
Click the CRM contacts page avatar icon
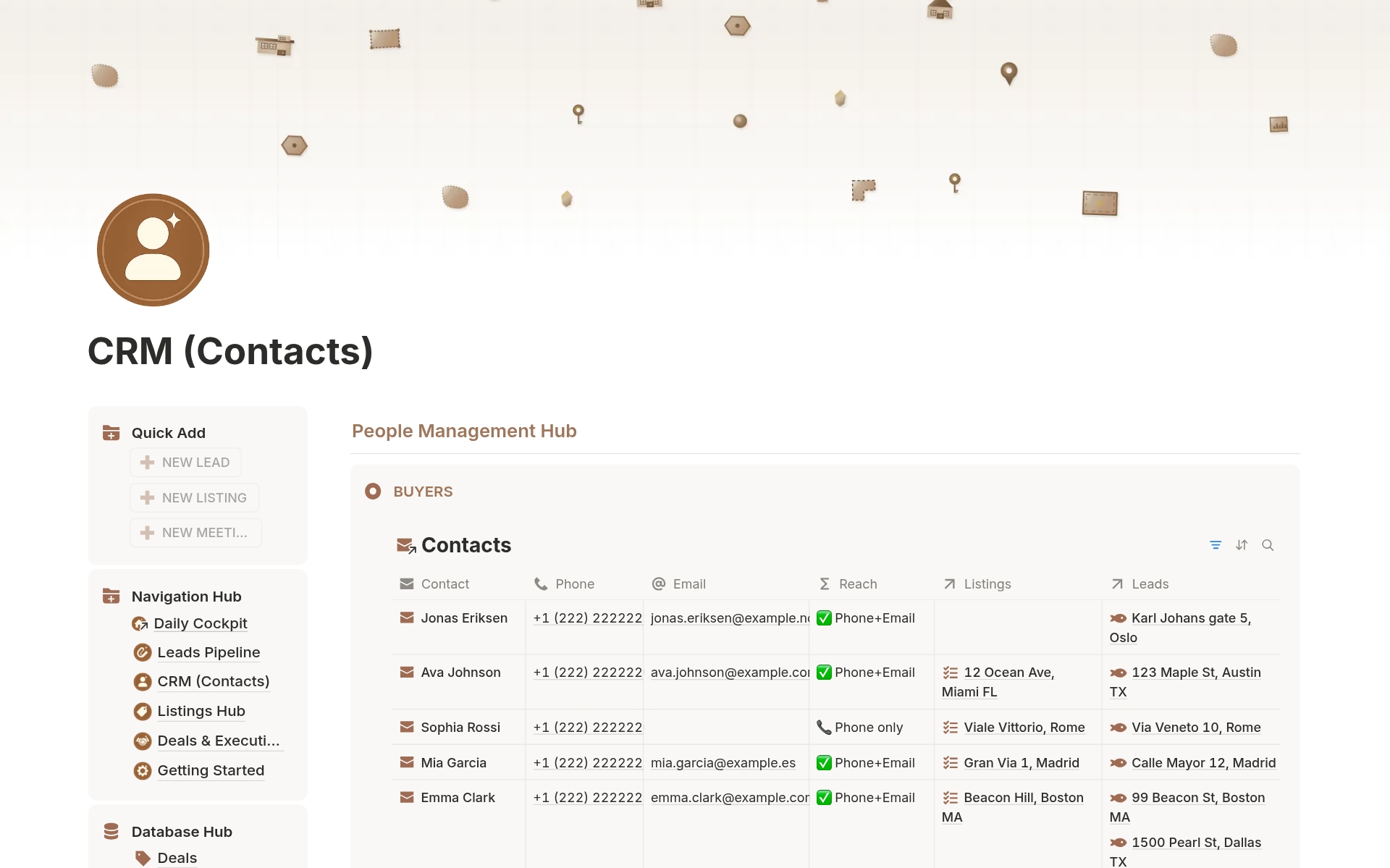coord(153,250)
